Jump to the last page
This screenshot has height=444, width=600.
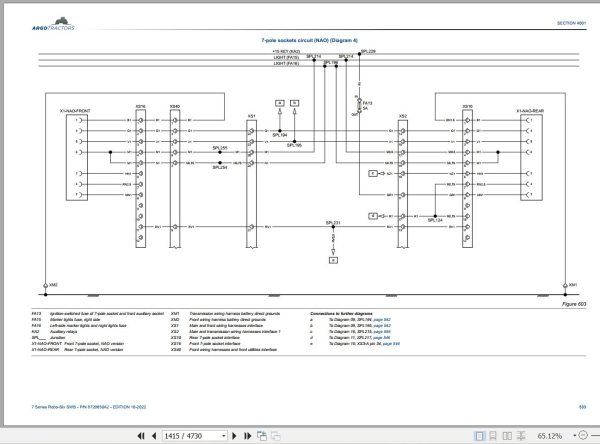coord(248,436)
